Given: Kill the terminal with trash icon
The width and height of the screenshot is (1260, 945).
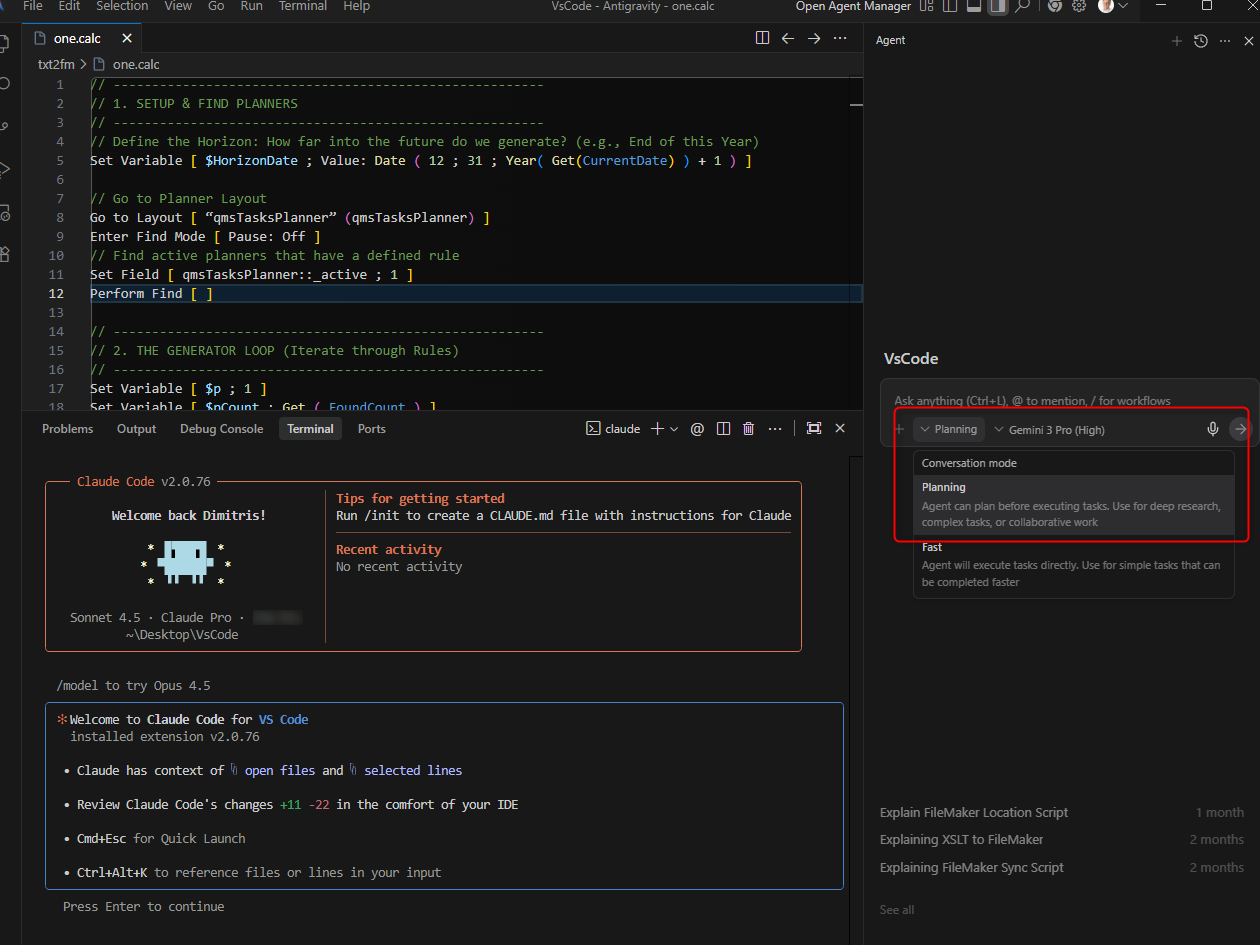Looking at the screenshot, I should (x=748, y=429).
